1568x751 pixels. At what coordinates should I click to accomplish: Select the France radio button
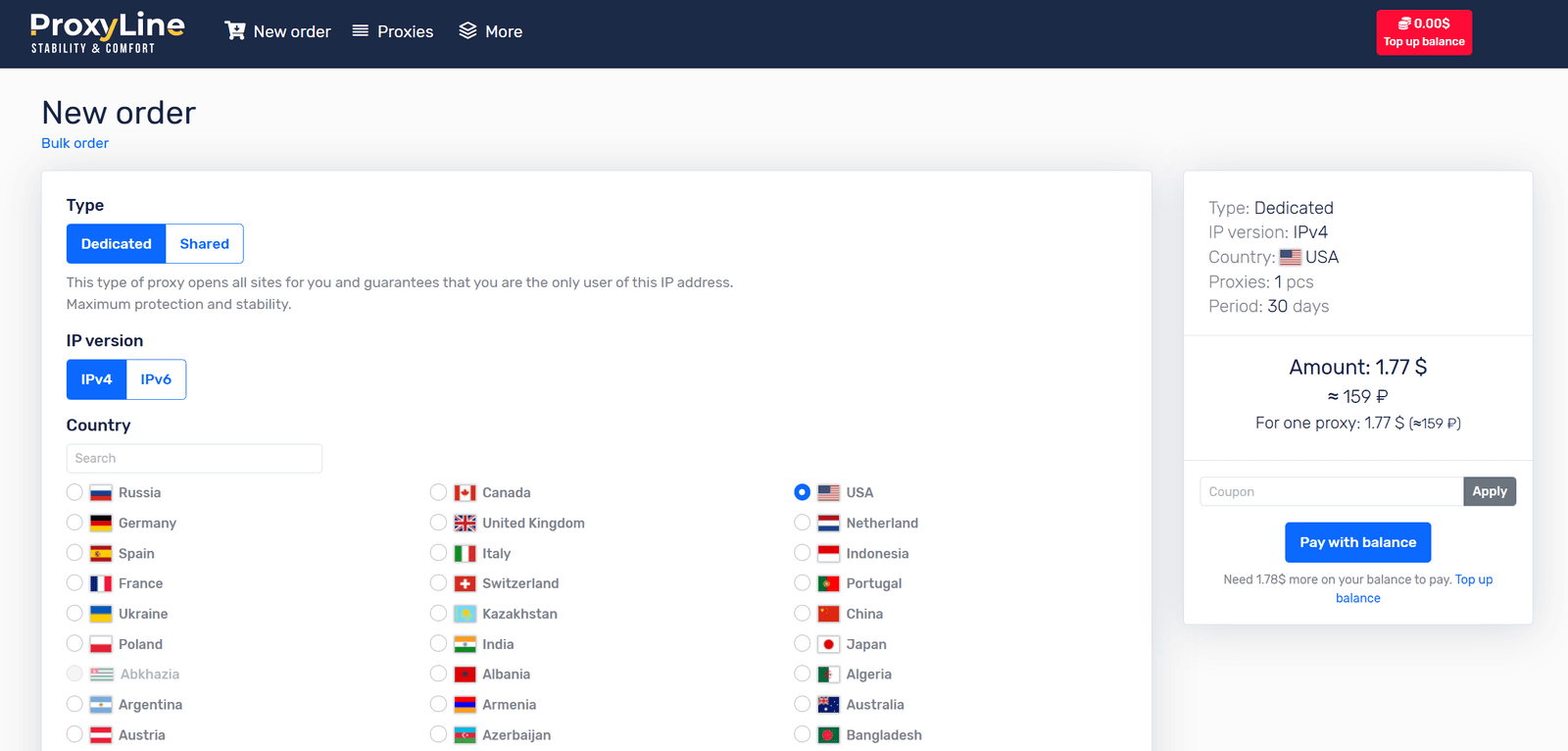(74, 583)
